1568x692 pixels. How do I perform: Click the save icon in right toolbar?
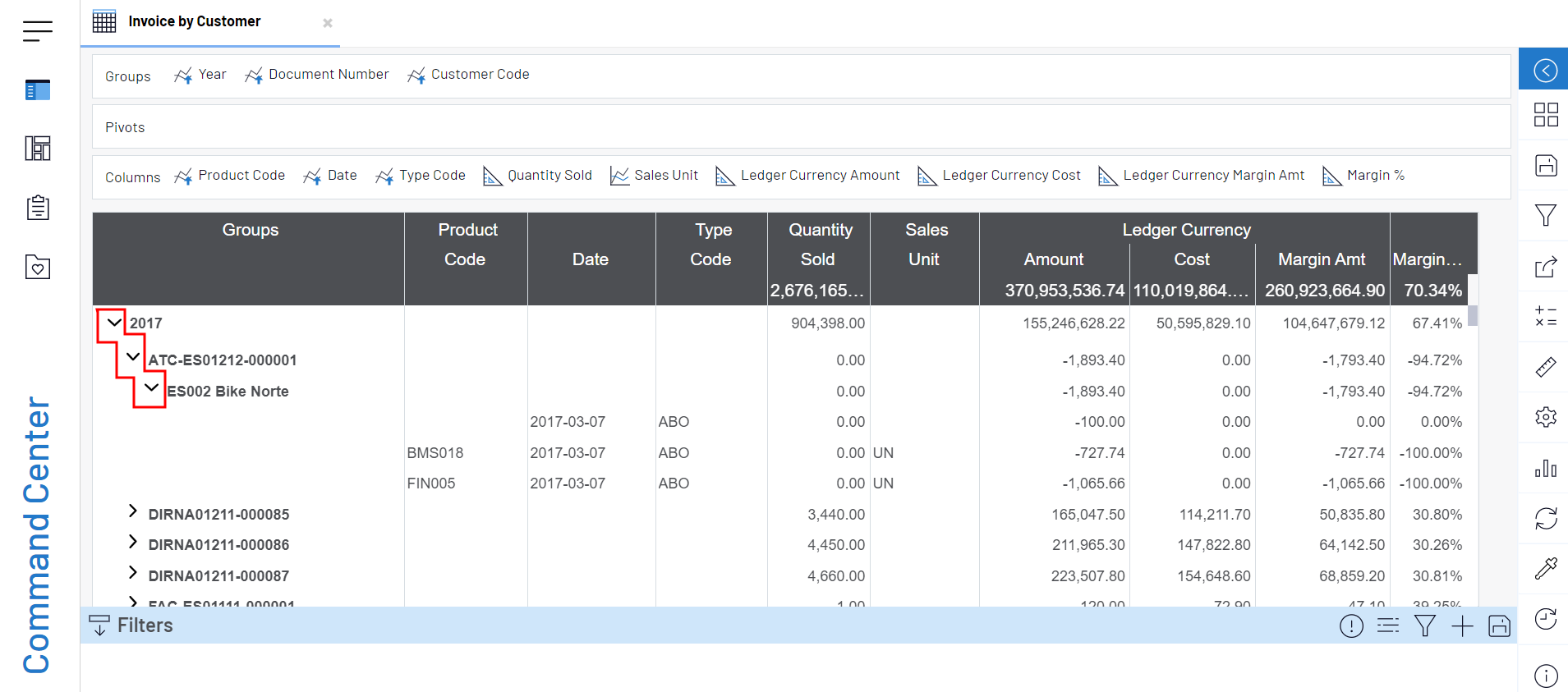tap(1545, 165)
